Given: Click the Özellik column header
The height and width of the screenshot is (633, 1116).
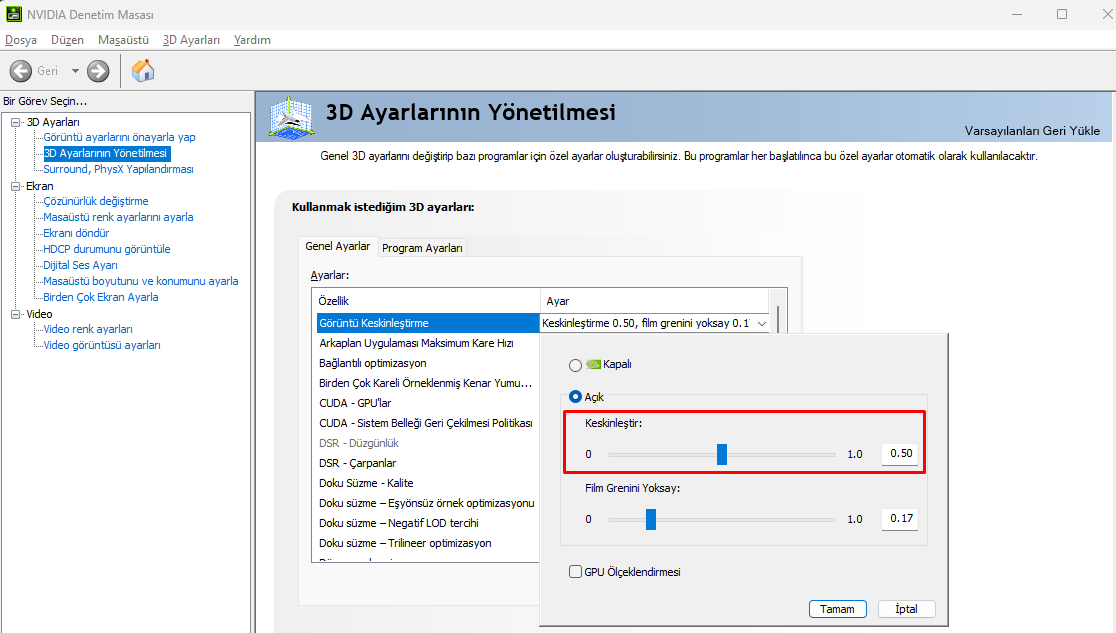Looking at the screenshot, I should pos(426,301).
